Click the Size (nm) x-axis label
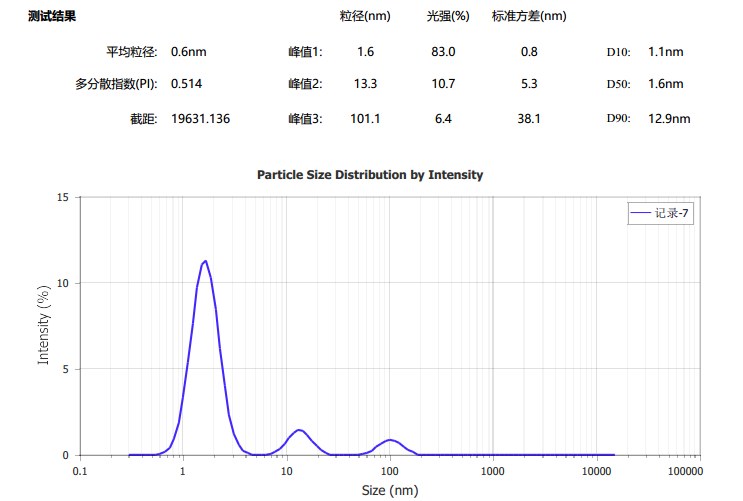 click(x=390, y=490)
